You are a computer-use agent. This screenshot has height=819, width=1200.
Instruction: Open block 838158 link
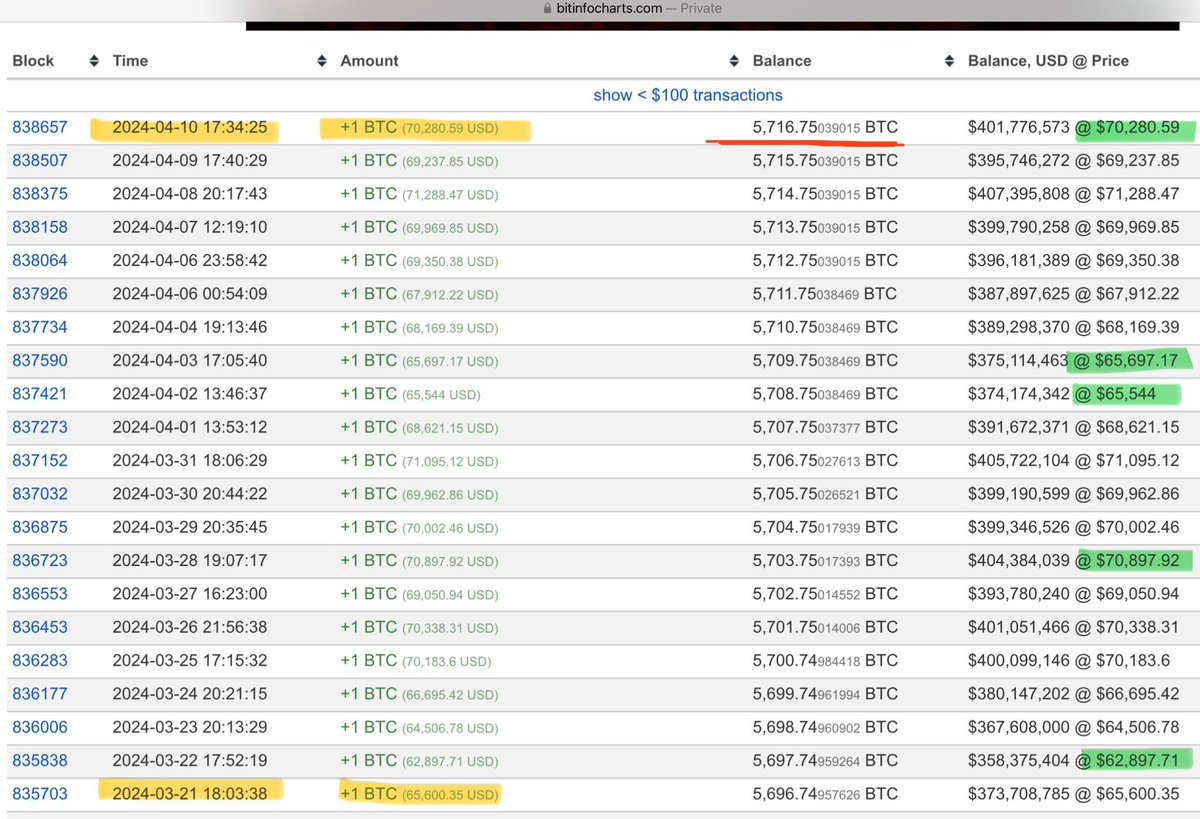click(40, 227)
